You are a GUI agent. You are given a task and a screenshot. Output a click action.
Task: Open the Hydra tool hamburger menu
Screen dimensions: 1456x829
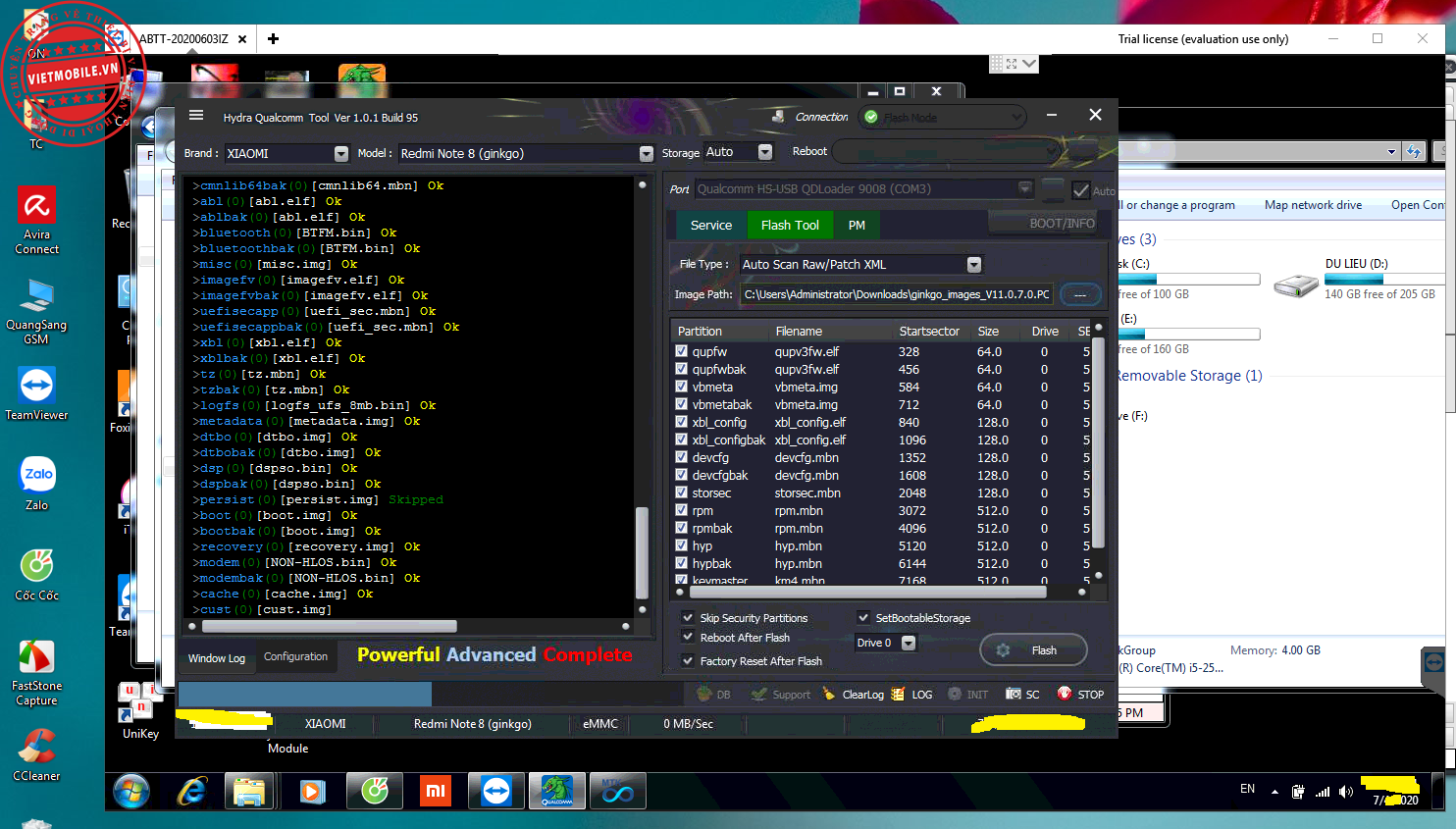[196, 116]
